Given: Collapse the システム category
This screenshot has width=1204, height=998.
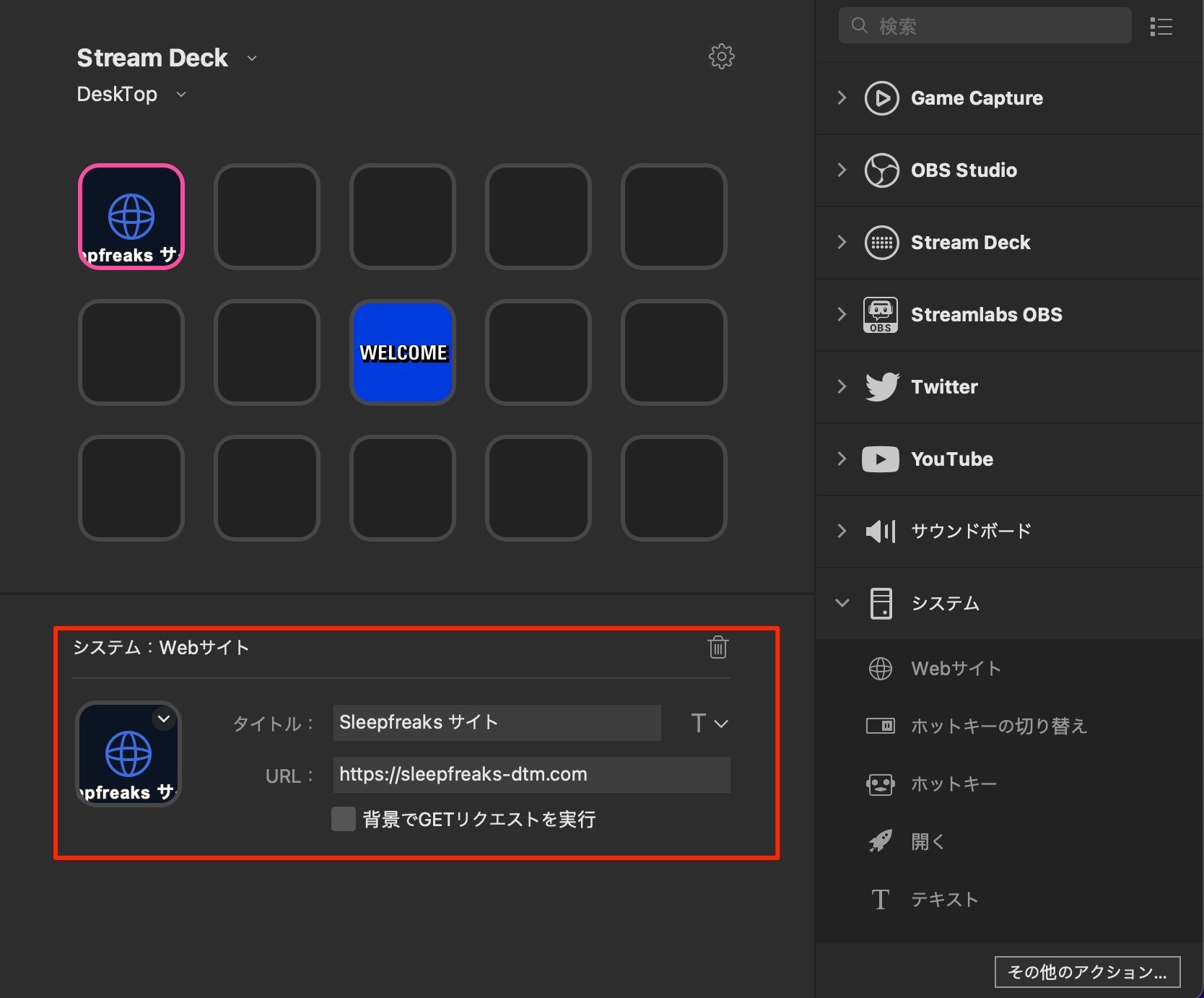Looking at the screenshot, I should 842,603.
